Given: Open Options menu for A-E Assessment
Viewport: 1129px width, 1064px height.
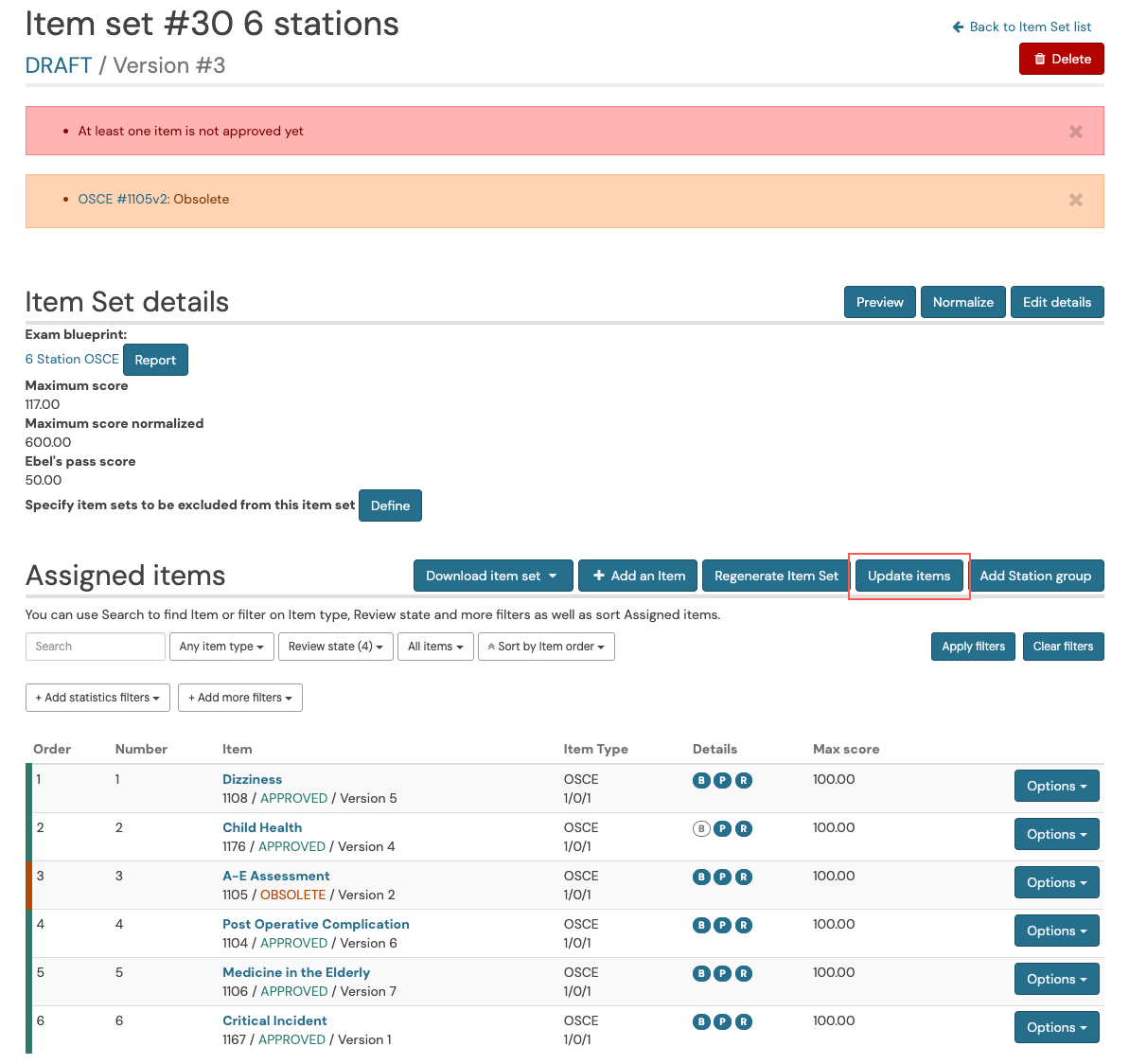Looking at the screenshot, I should (x=1057, y=882).
